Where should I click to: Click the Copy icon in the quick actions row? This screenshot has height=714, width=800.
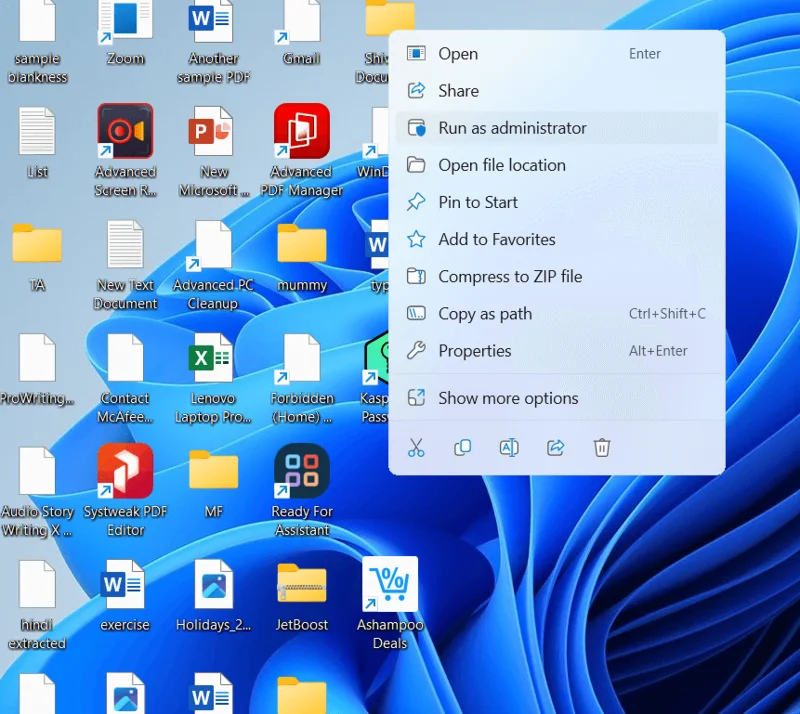(463, 448)
